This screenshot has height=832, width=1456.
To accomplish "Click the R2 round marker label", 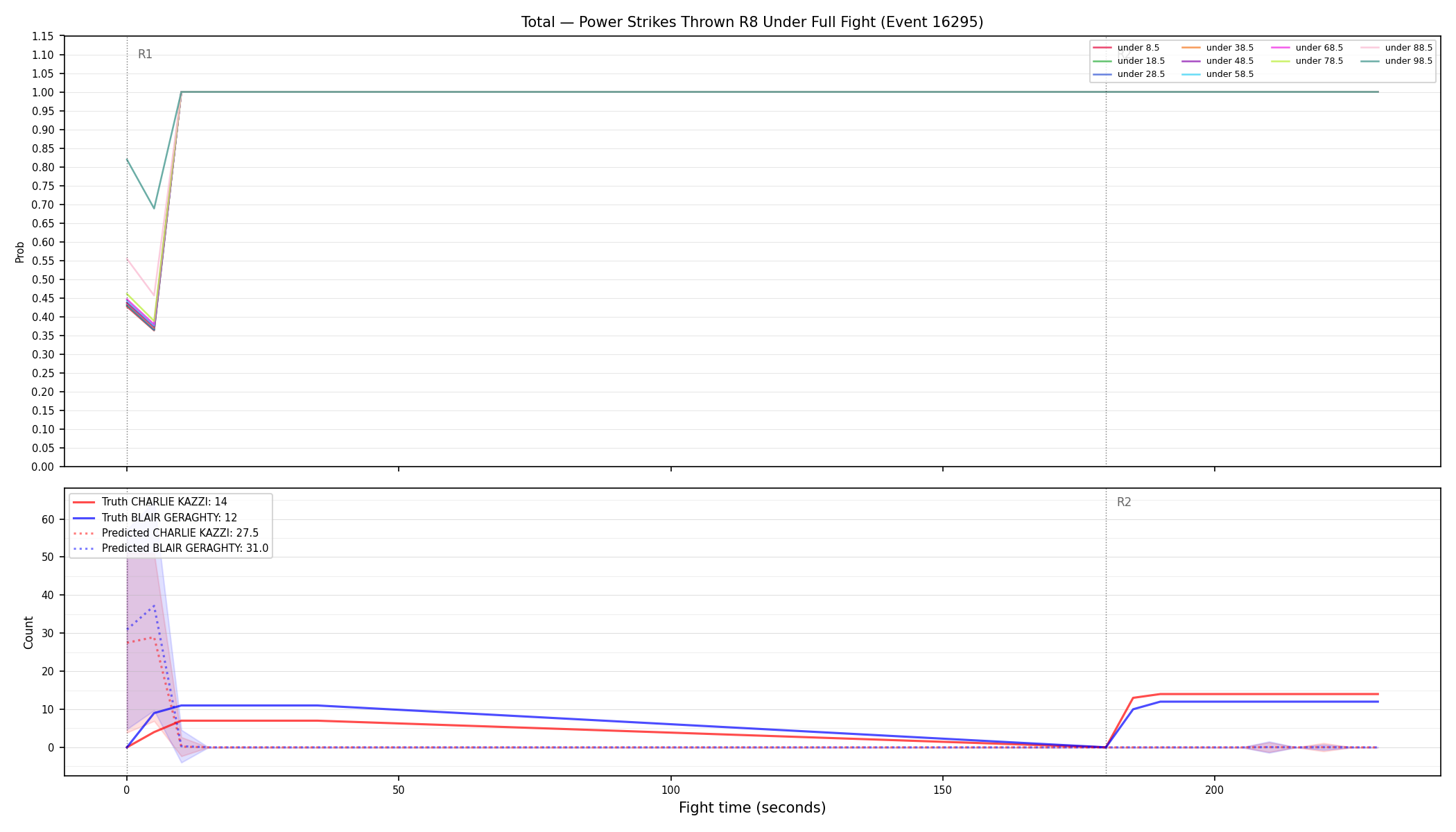I will click(x=1124, y=502).
